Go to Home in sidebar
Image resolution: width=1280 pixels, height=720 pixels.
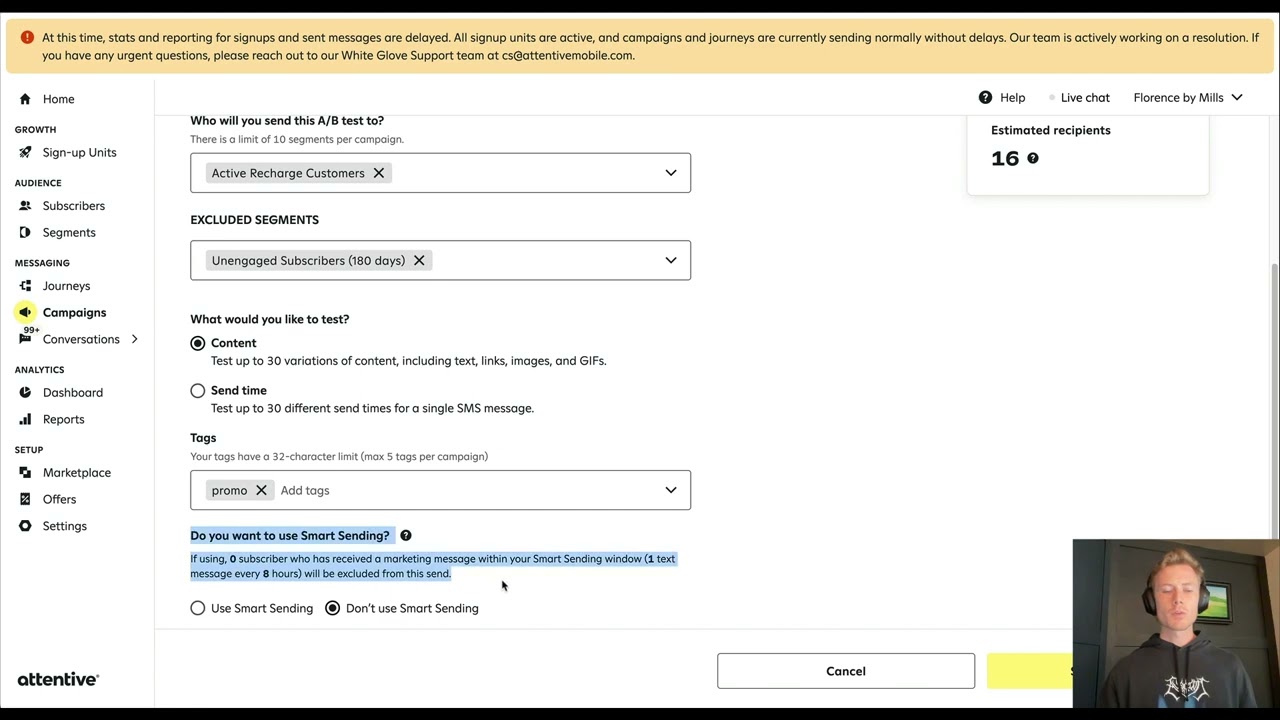[x=59, y=99]
